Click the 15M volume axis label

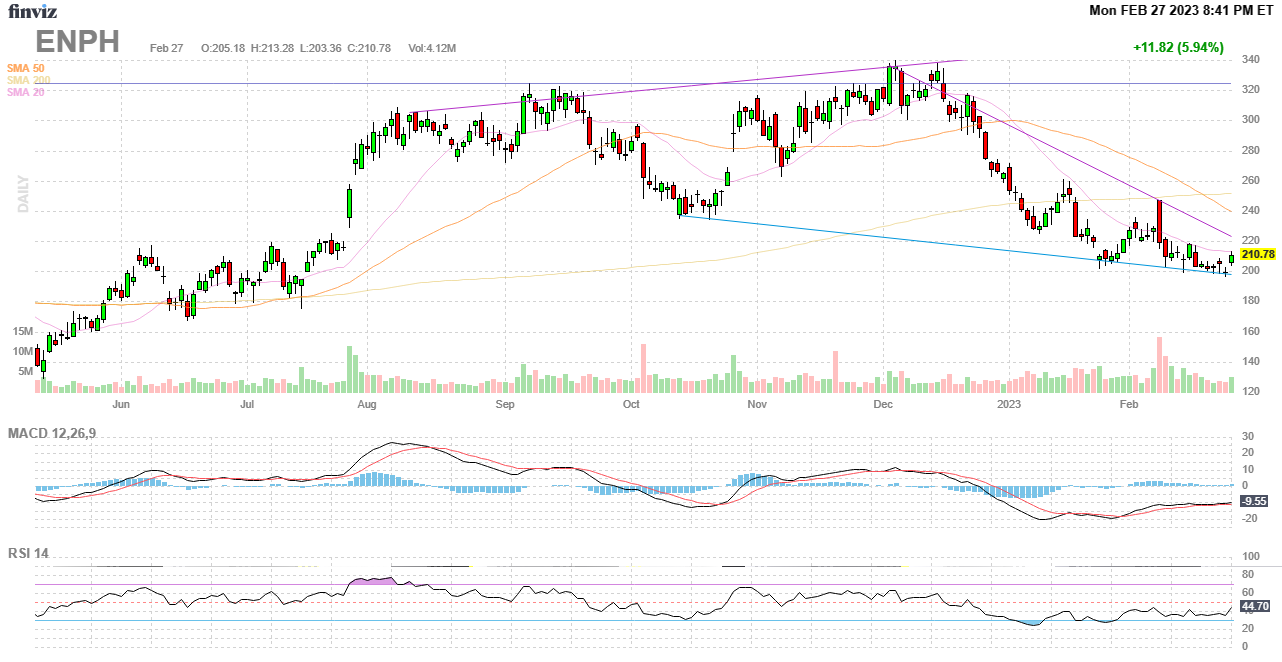pos(23,331)
